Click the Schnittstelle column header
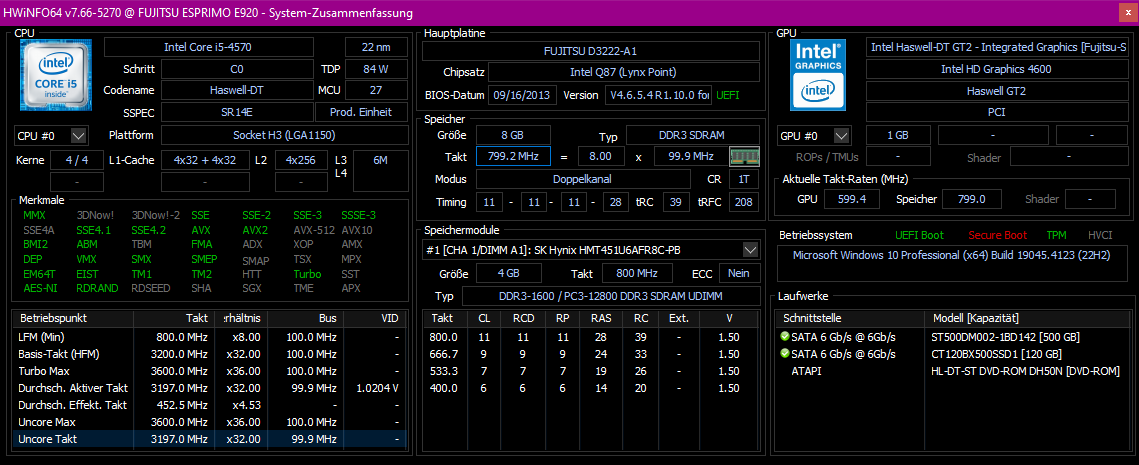 851,318
